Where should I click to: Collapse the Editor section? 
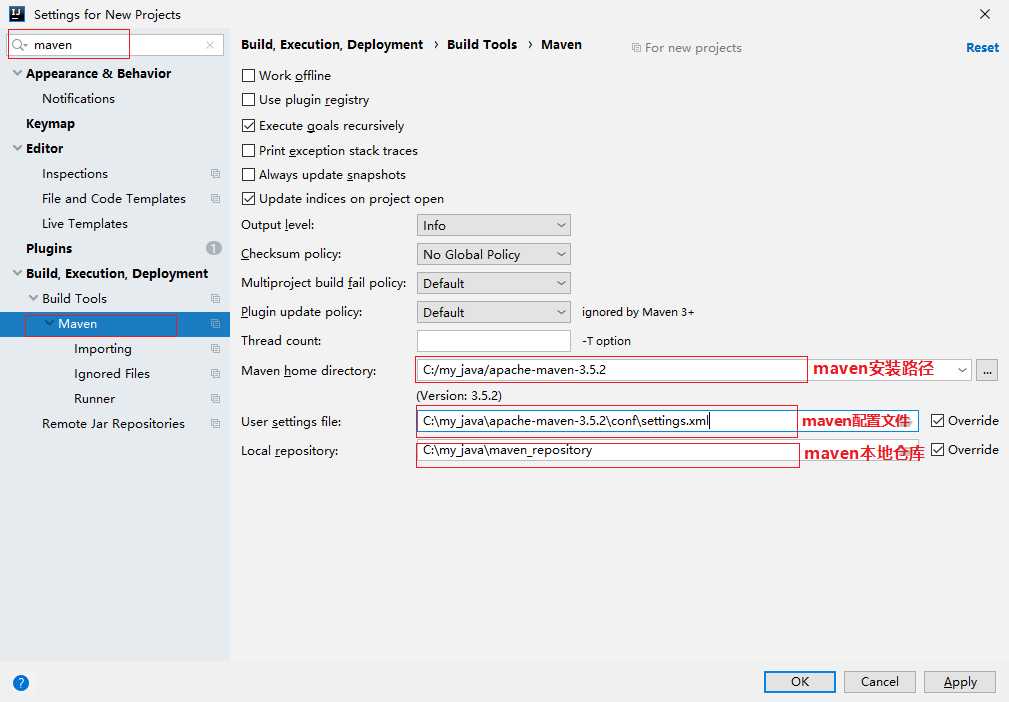(x=17, y=148)
